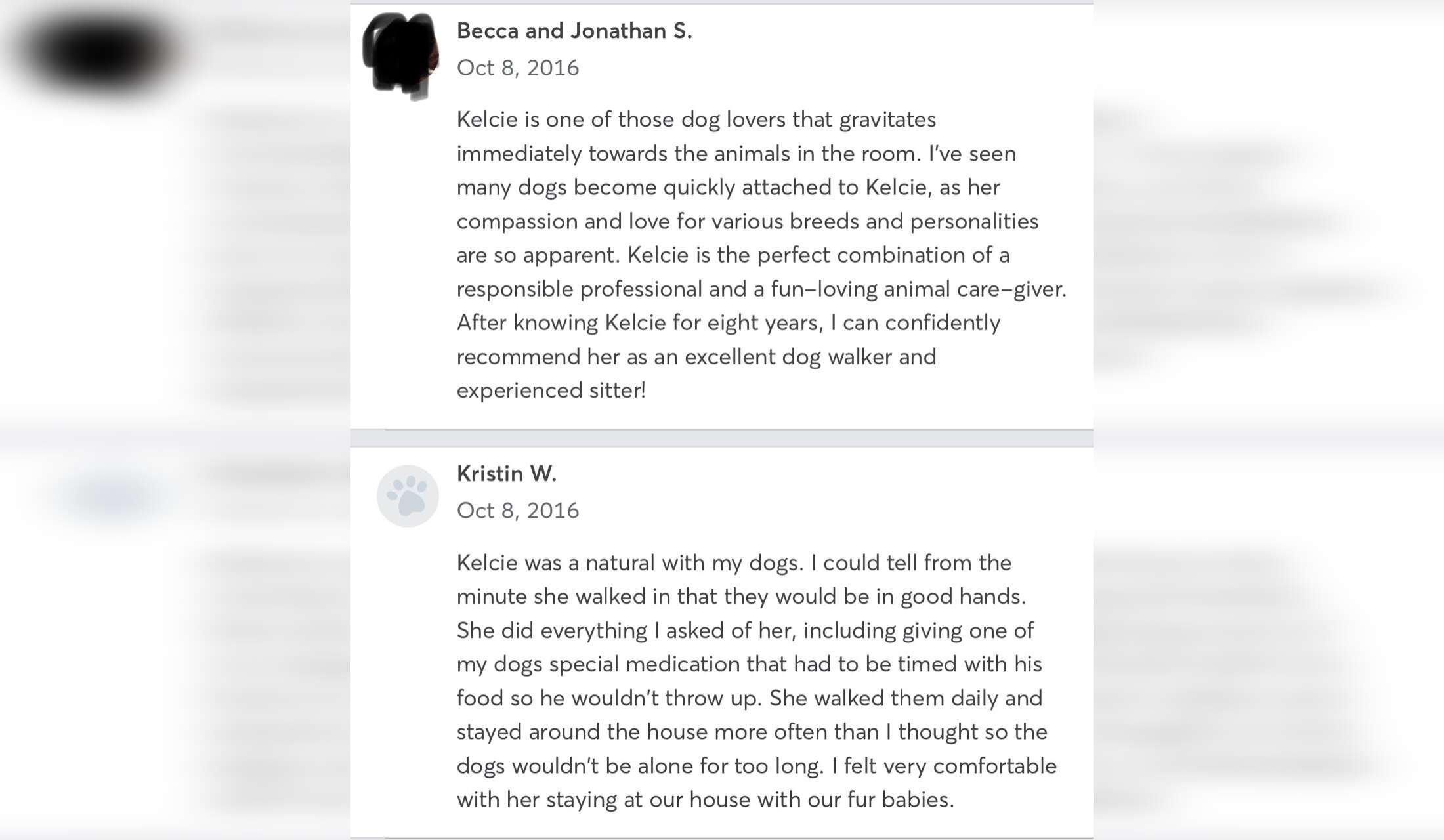Click the blurred dark profile image at top left
Screen dimensions: 1444x840
pyautogui.click(x=98, y=52)
